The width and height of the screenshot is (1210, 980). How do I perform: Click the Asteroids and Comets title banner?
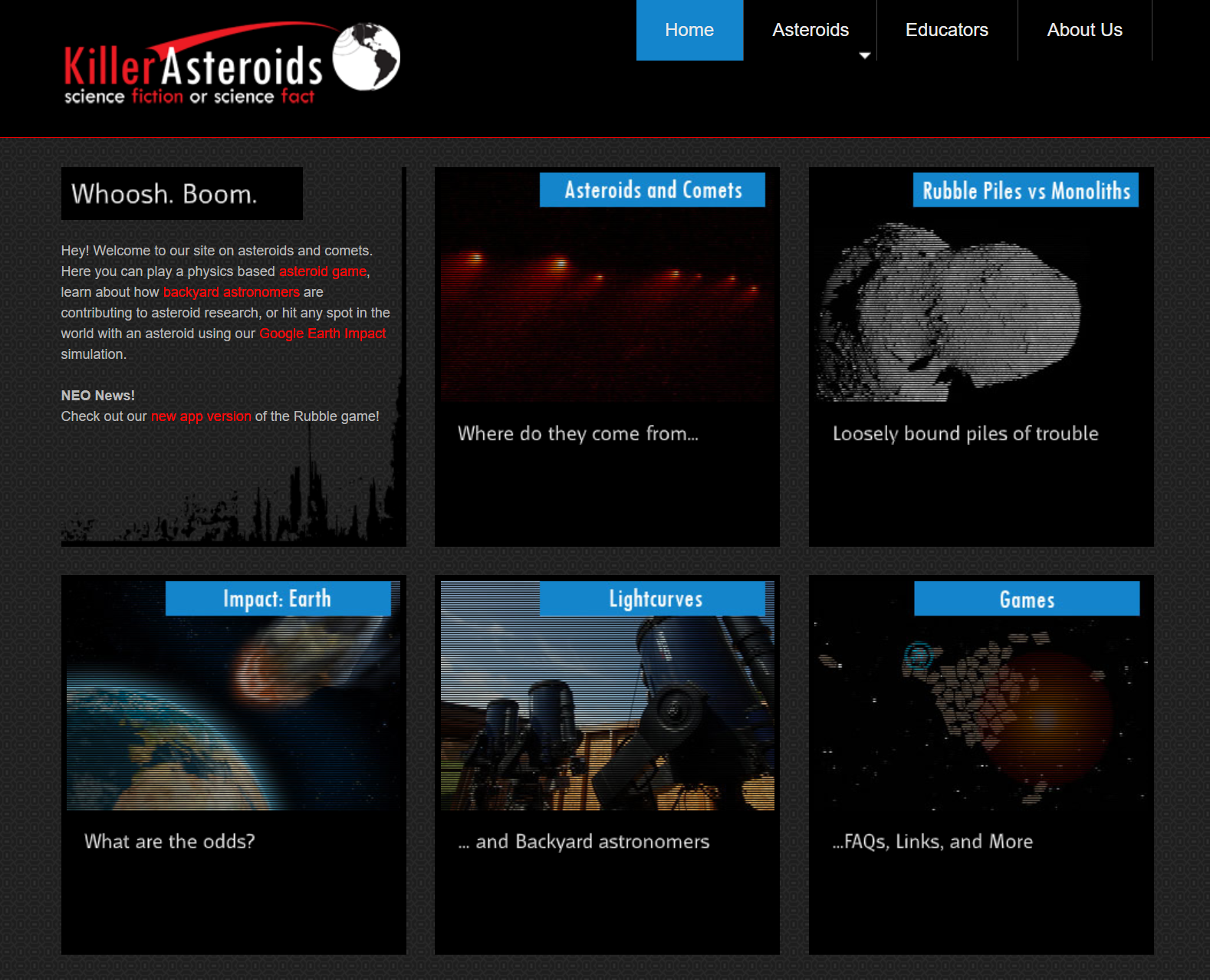coord(653,189)
